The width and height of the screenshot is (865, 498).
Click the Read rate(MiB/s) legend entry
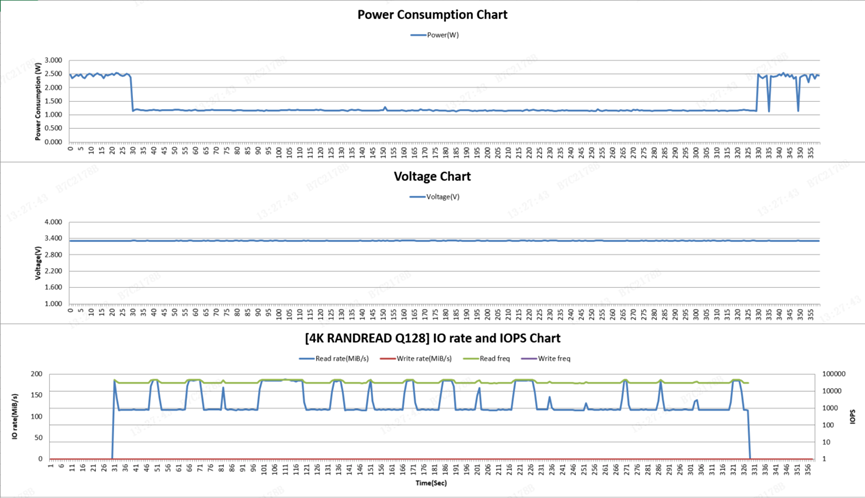pos(334,358)
